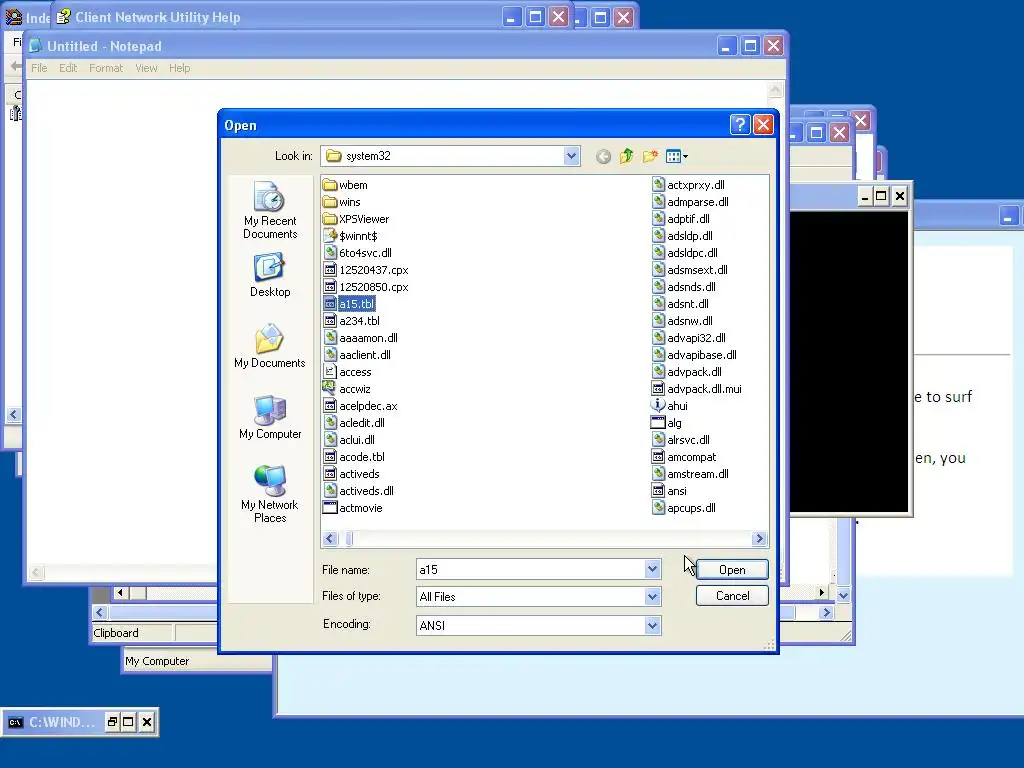Select the alg application file

[x=667, y=423]
